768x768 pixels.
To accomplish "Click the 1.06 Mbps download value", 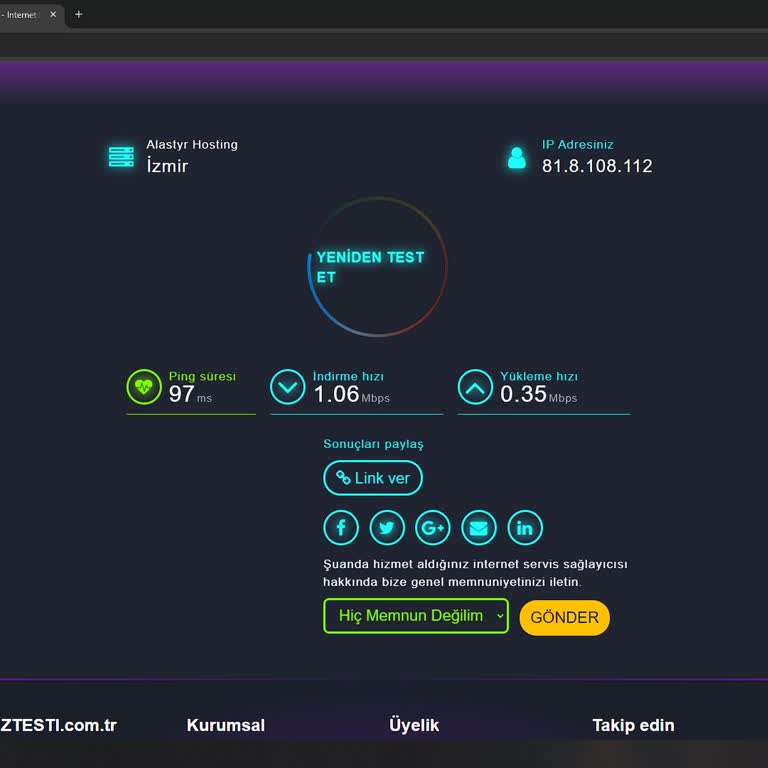I will click(352, 394).
